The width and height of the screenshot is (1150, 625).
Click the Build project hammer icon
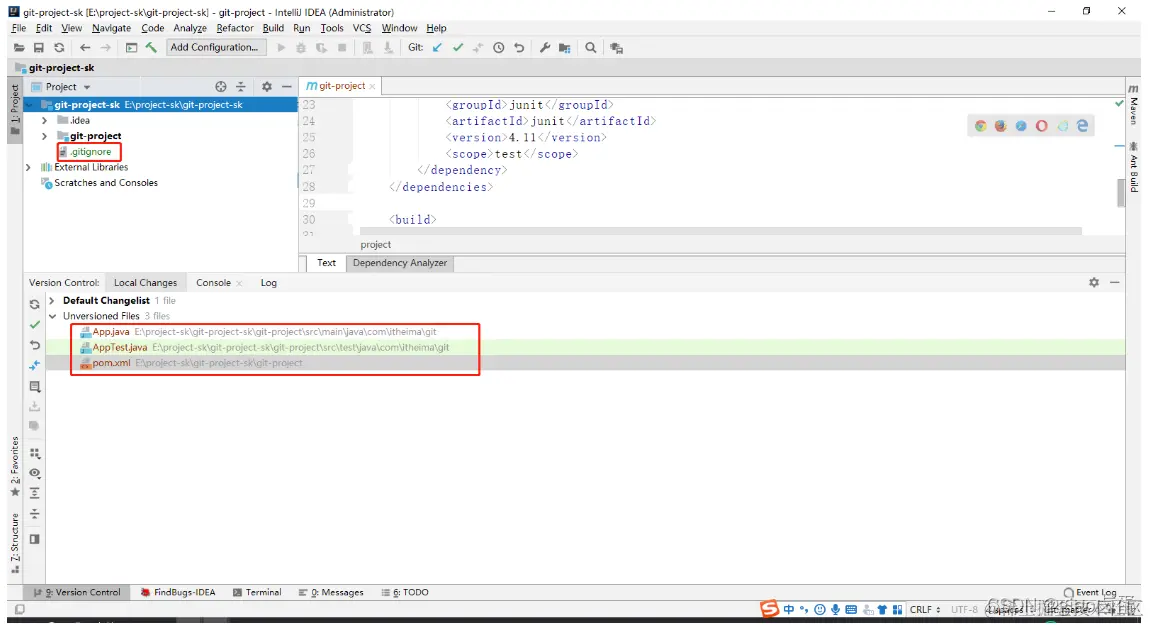(x=151, y=48)
